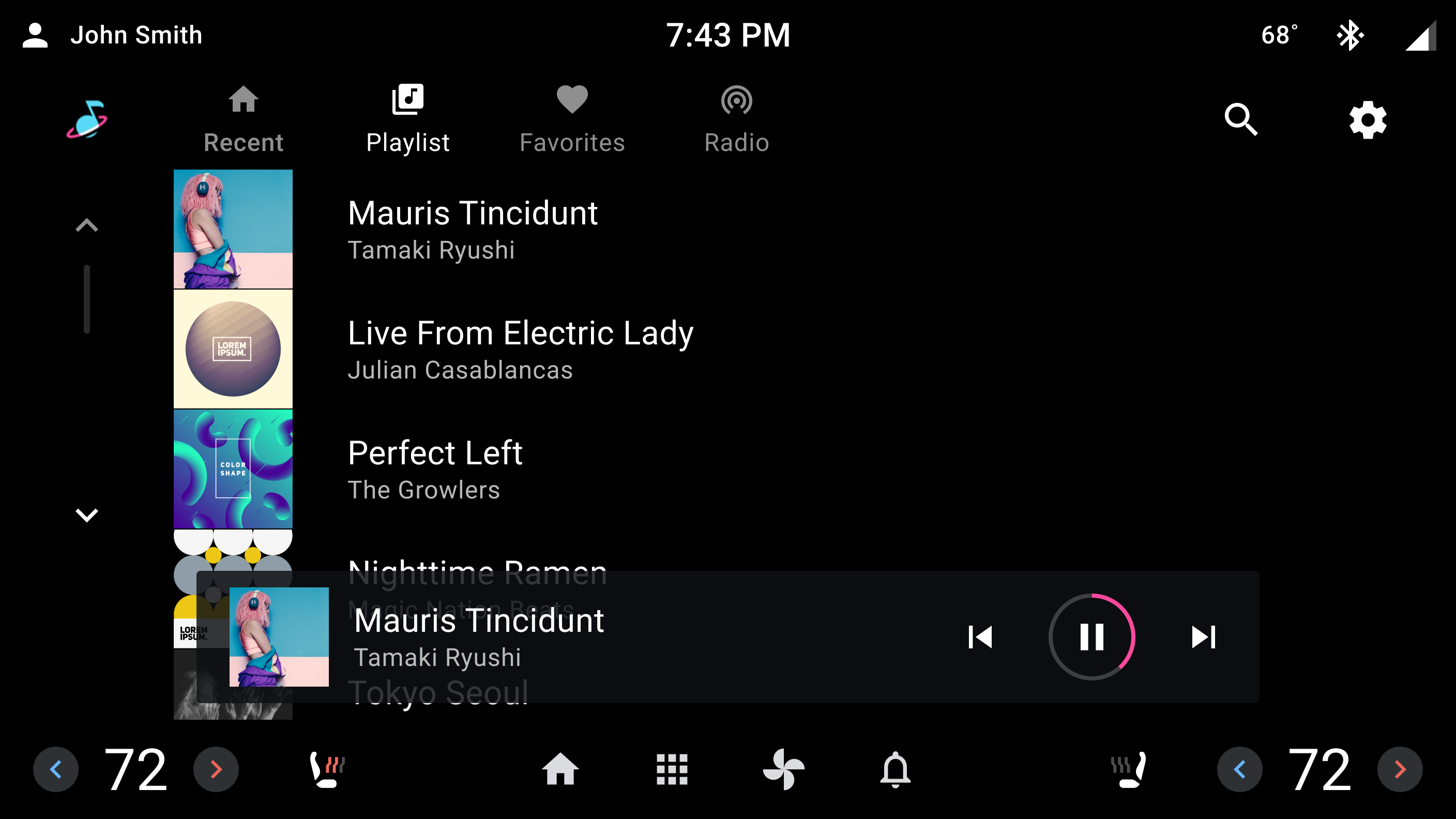Collapse playlist scroll upward with chevron
The height and width of the screenshot is (819, 1456).
(87, 225)
